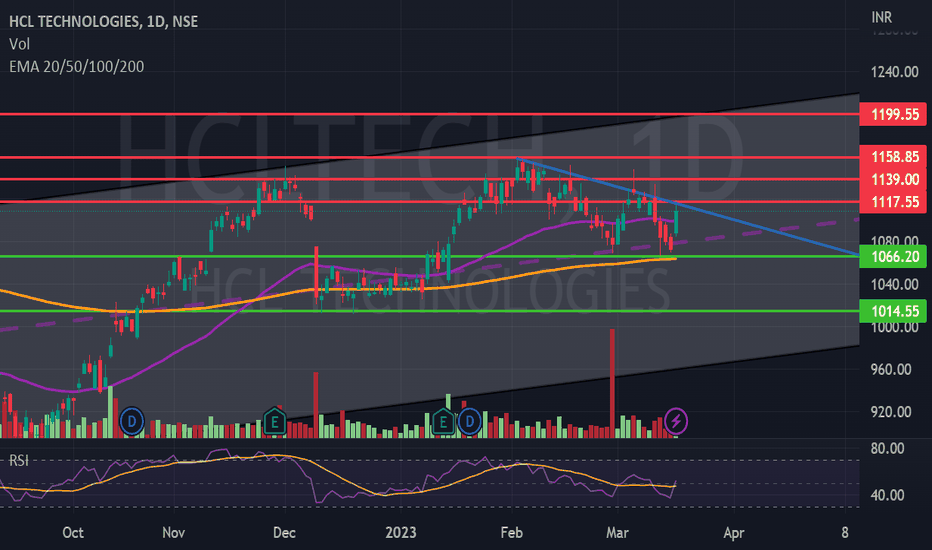Select the tallest red volume bar near March

[612, 384]
